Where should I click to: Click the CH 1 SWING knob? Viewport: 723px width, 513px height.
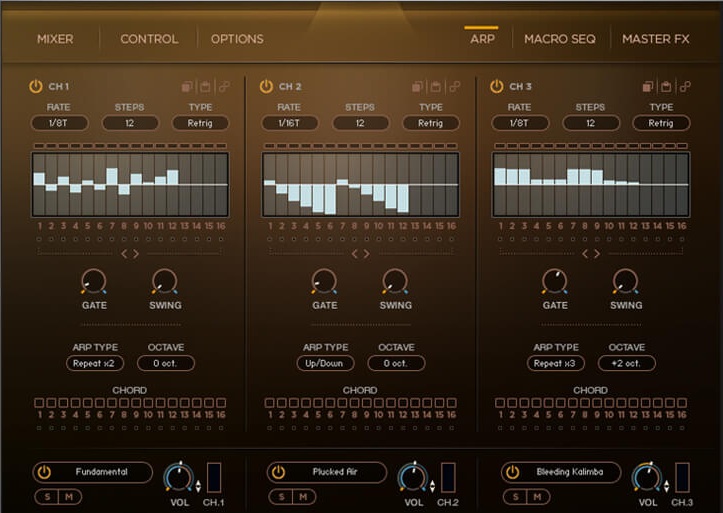pyautogui.click(x=165, y=281)
